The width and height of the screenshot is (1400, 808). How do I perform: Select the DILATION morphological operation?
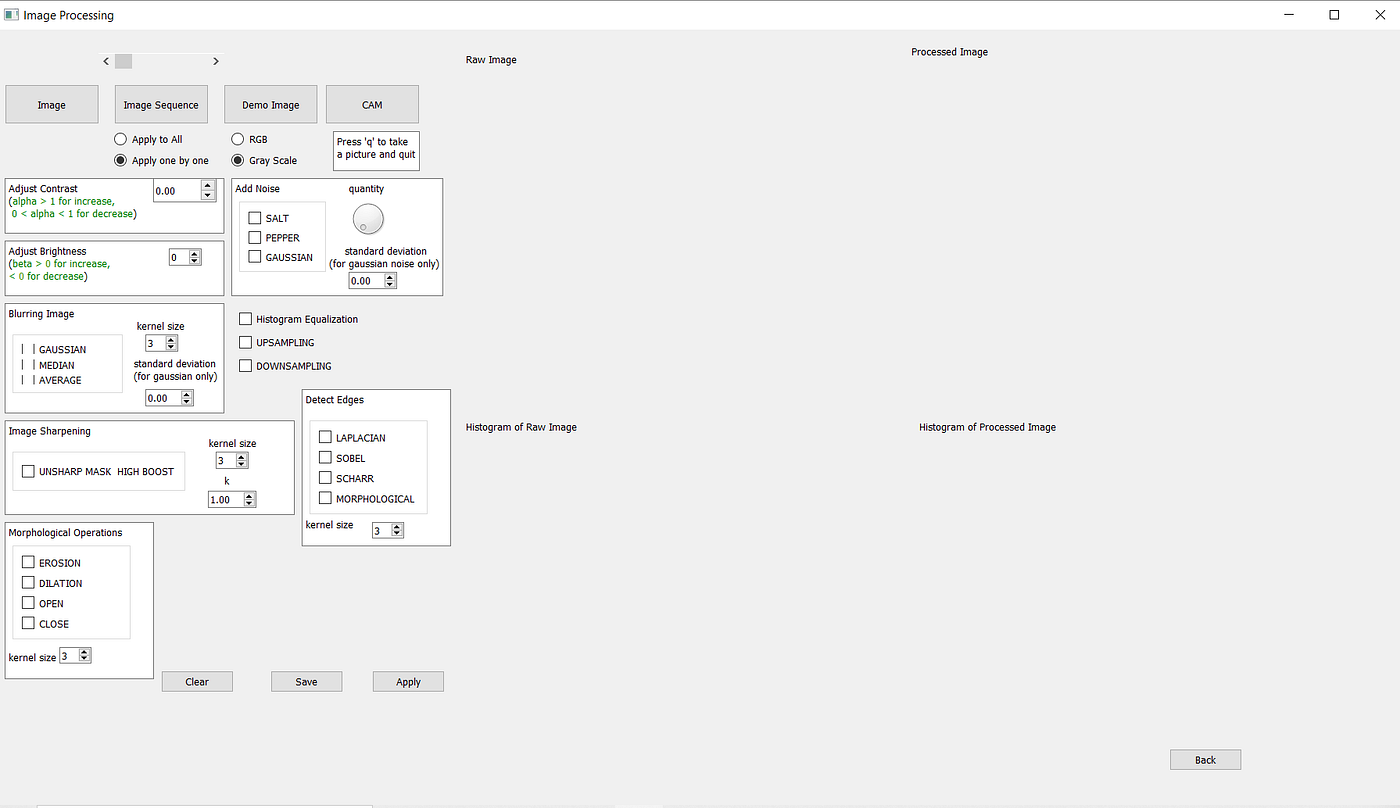coord(28,583)
